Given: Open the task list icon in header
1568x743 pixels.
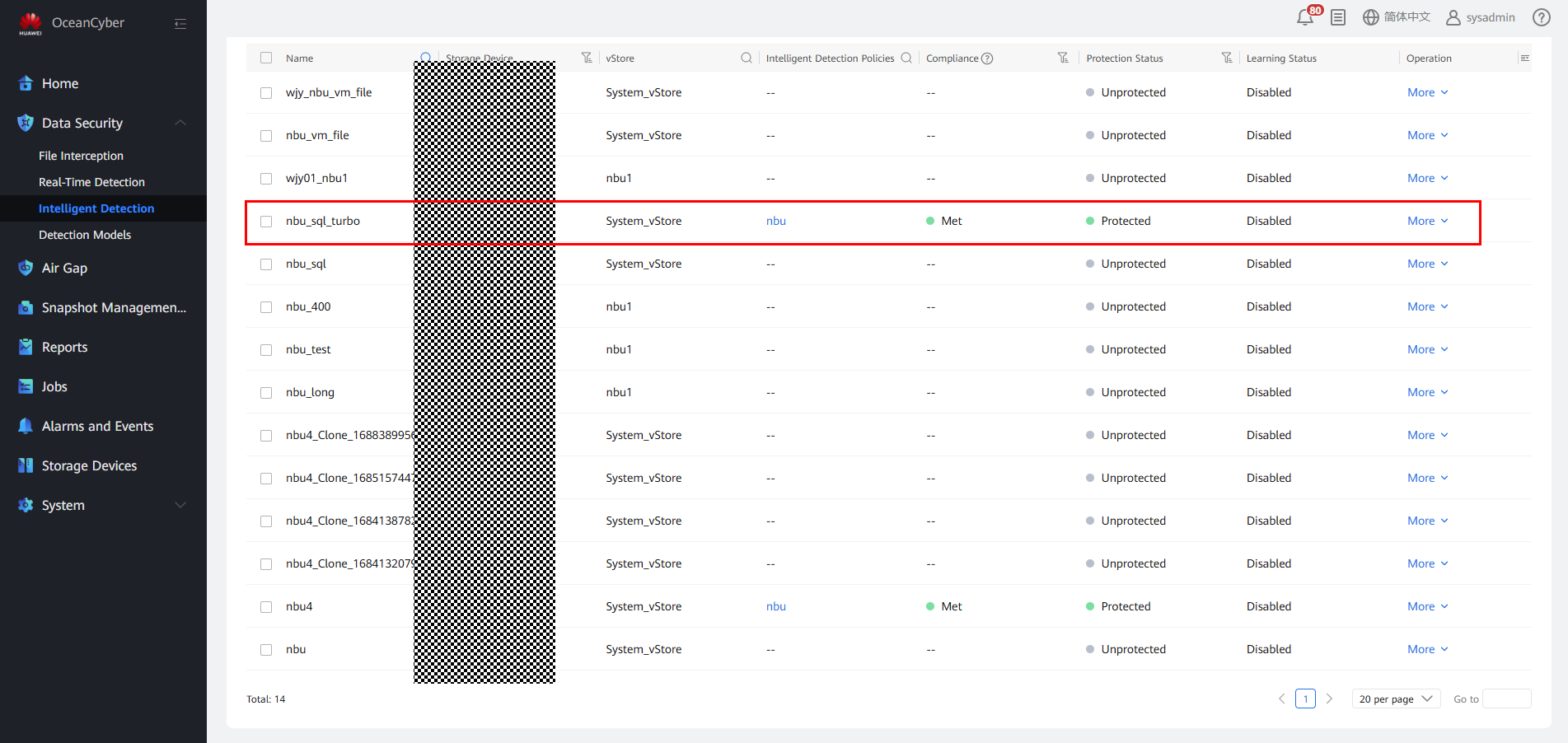Looking at the screenshot, I should tap(1338, 17).
